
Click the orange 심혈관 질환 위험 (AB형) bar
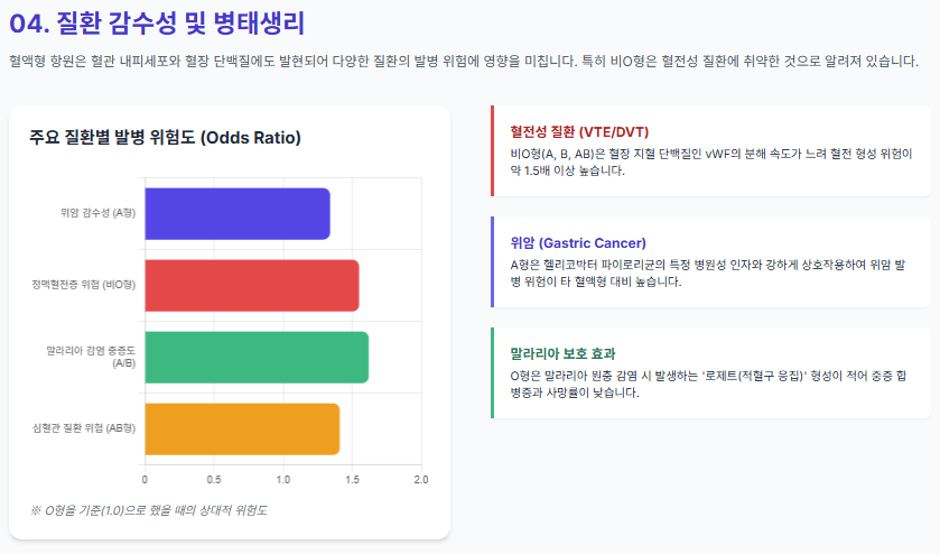pos(242,429)
